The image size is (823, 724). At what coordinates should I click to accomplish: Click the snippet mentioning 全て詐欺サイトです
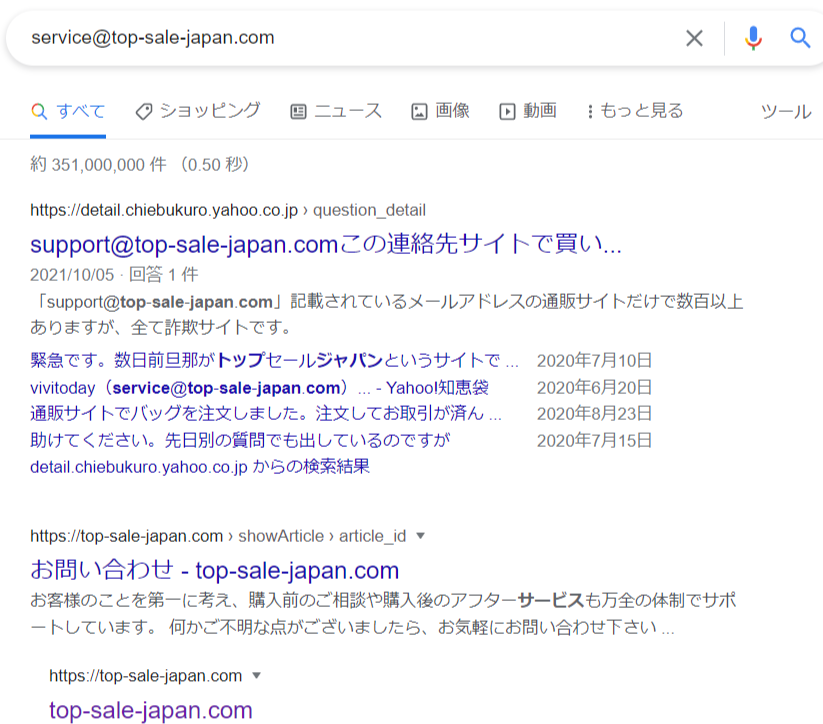(x=386, y=314)
